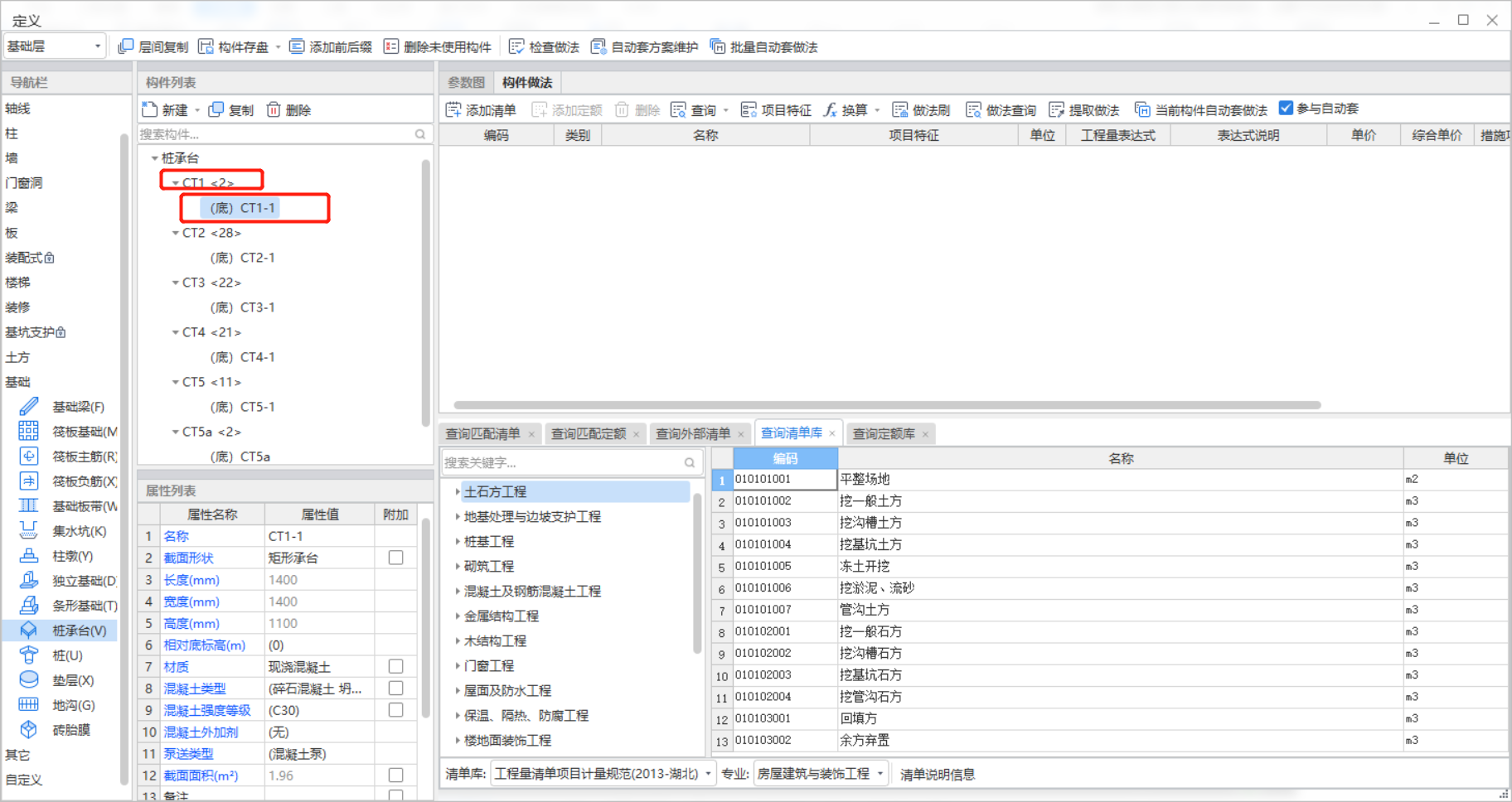Collapse the CT5 <11> tree node
The height and width of the screenshot is (802, 1512).
click(x=176, y=382)
